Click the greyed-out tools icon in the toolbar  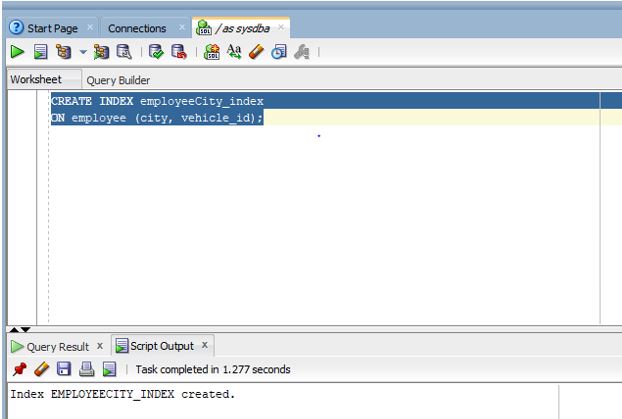(301, 52)
